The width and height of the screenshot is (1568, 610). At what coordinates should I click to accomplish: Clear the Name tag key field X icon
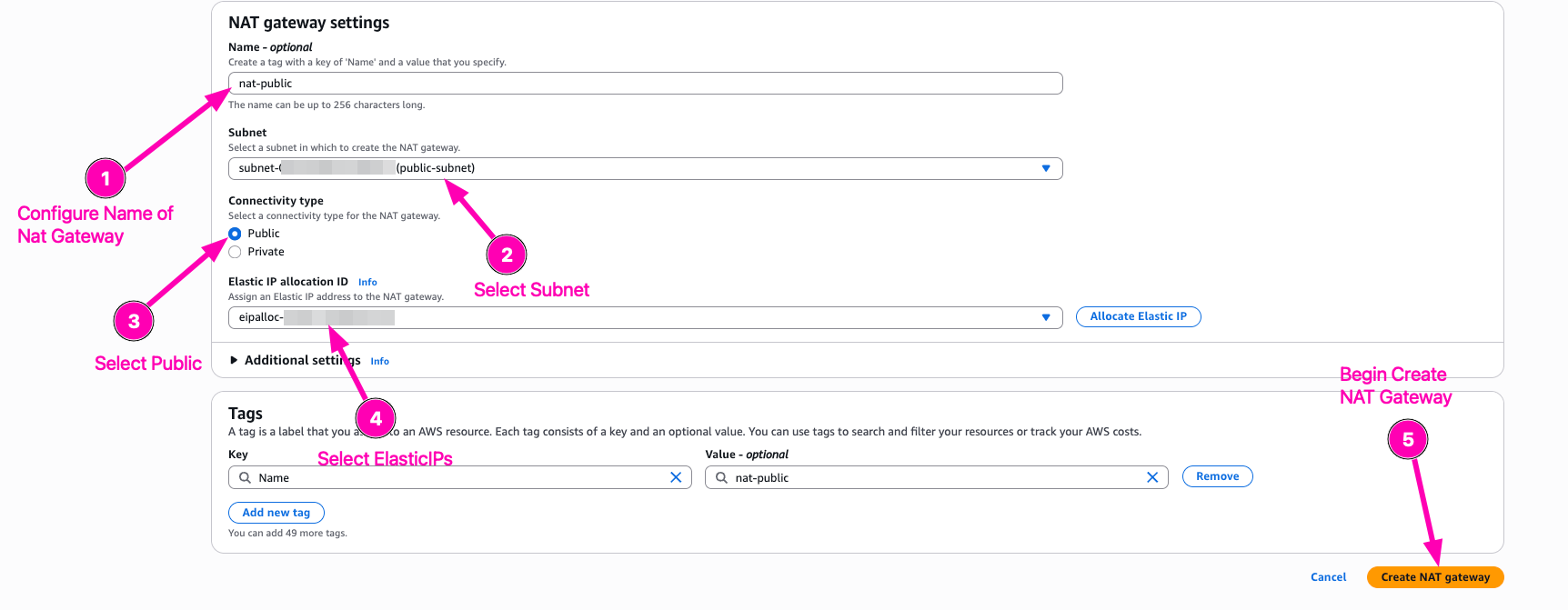[676, 477]
